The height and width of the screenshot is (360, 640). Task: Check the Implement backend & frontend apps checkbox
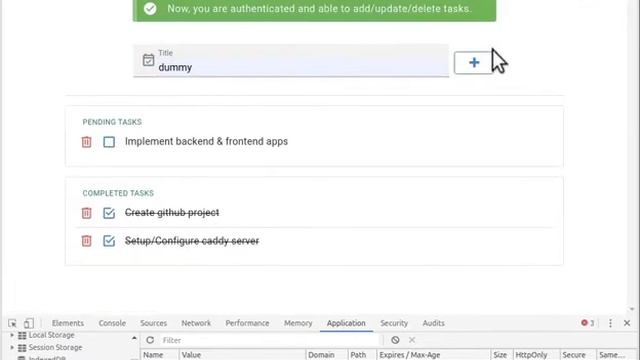point(109,142)
